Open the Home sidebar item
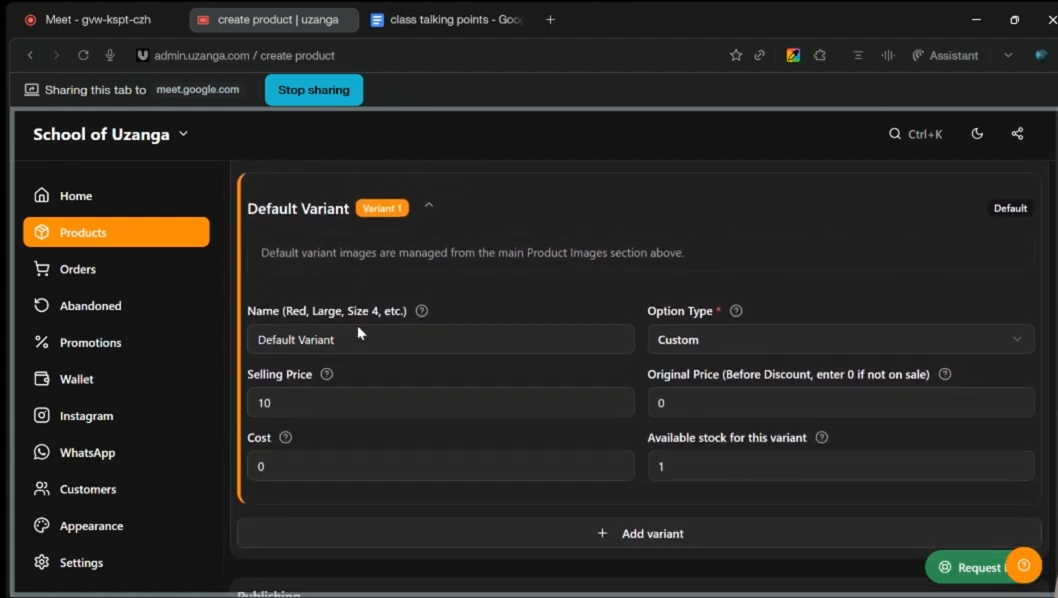The width and height of the screenshot is (1058, 598). pos(116,196)
